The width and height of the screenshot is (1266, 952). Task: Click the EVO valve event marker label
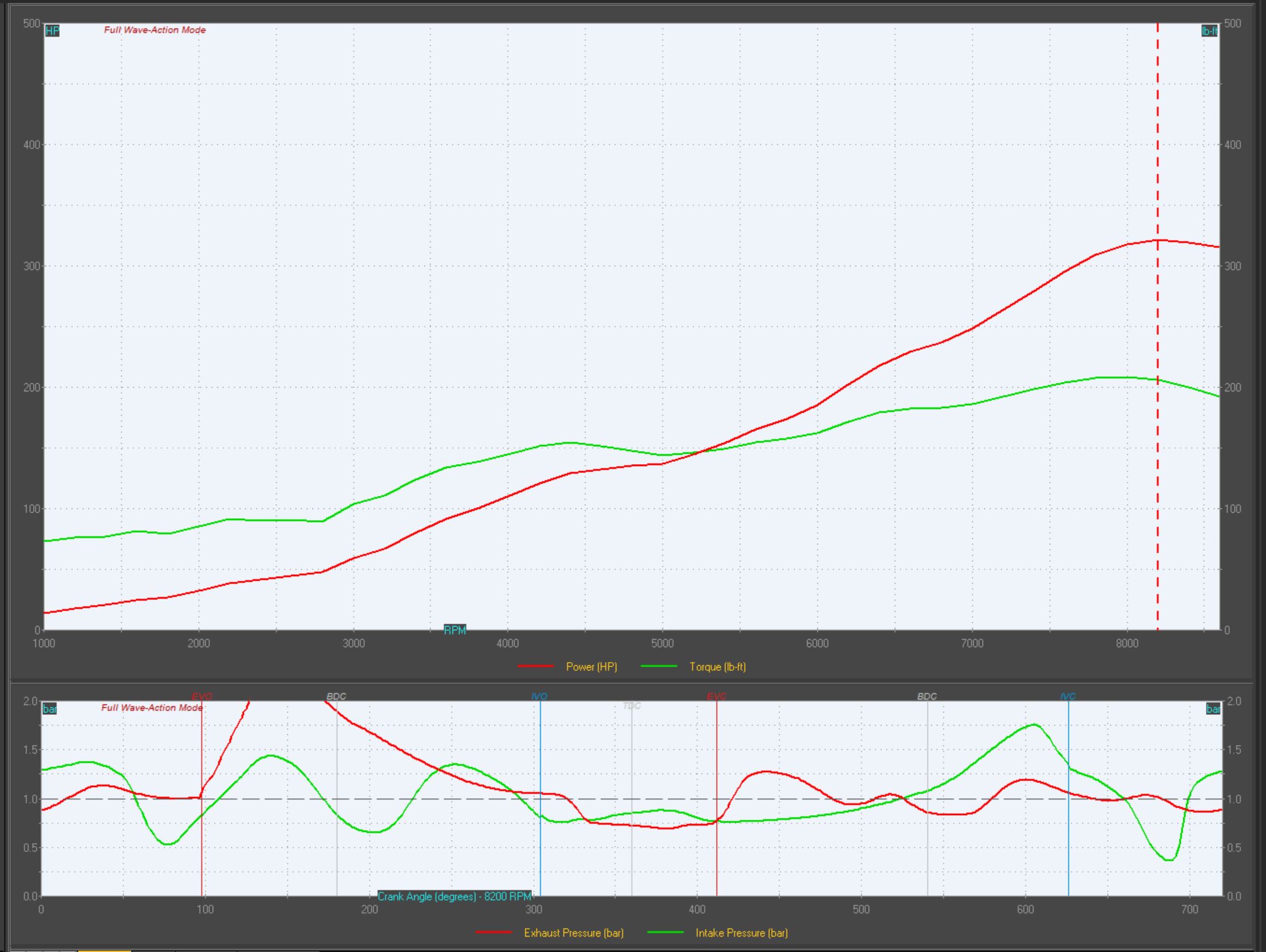[x=202, y=696]
